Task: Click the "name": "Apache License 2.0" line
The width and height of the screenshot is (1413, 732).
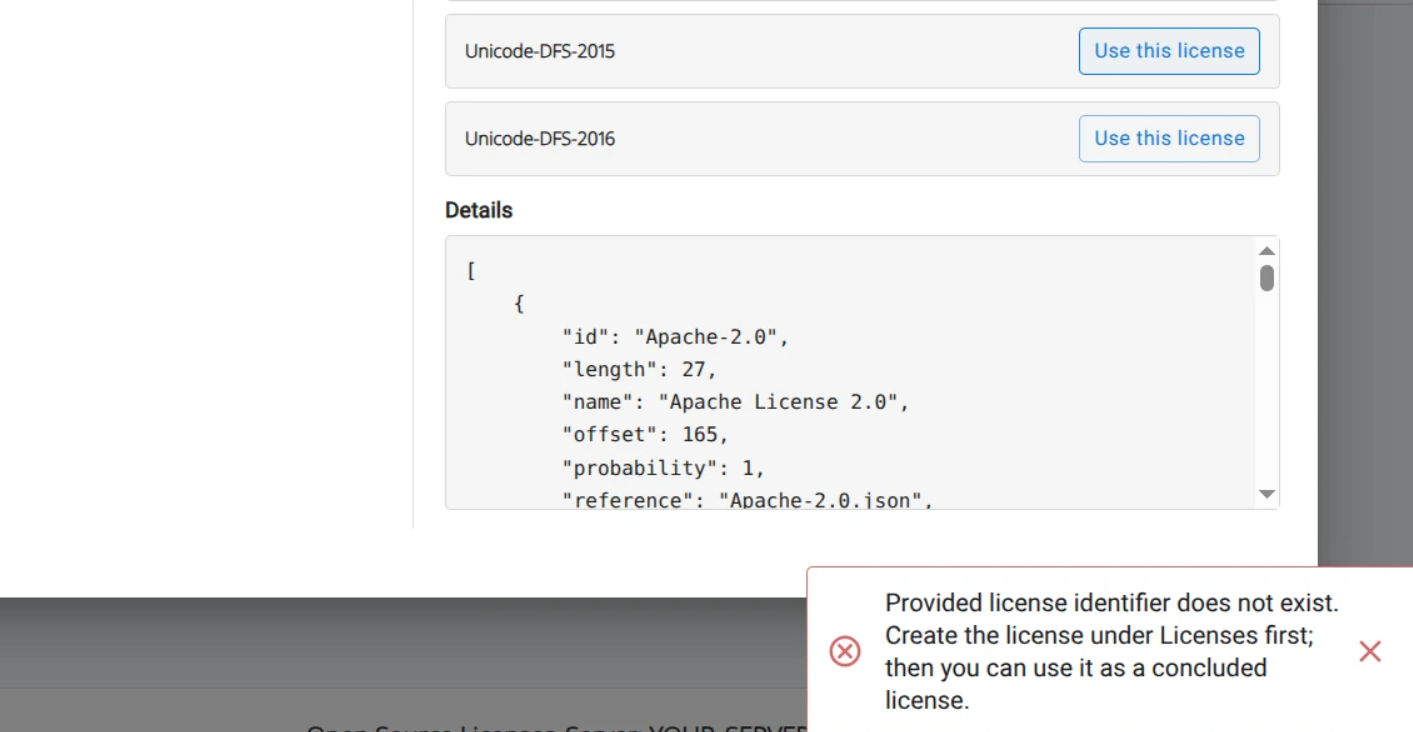Action: point(736,402)
